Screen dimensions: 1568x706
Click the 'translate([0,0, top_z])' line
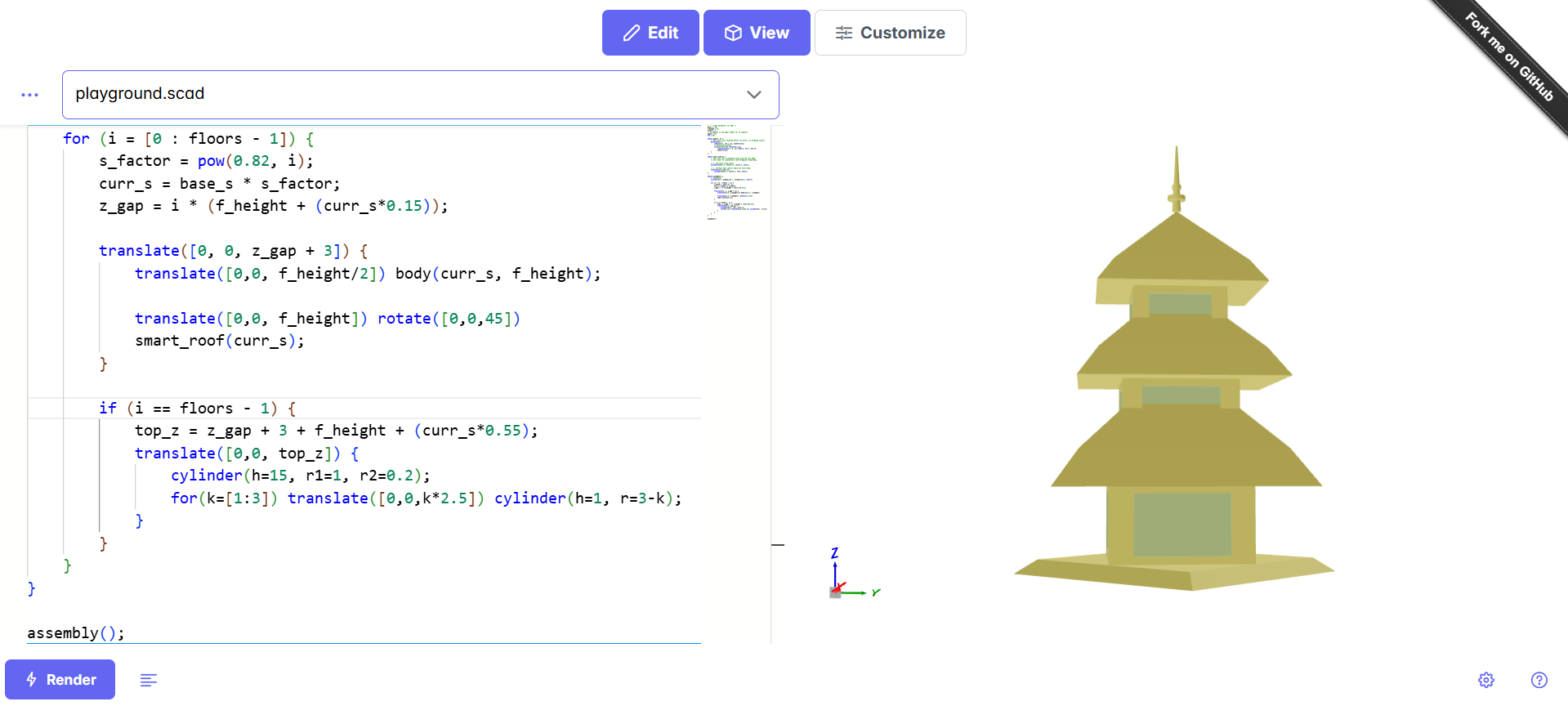(247, 454)
